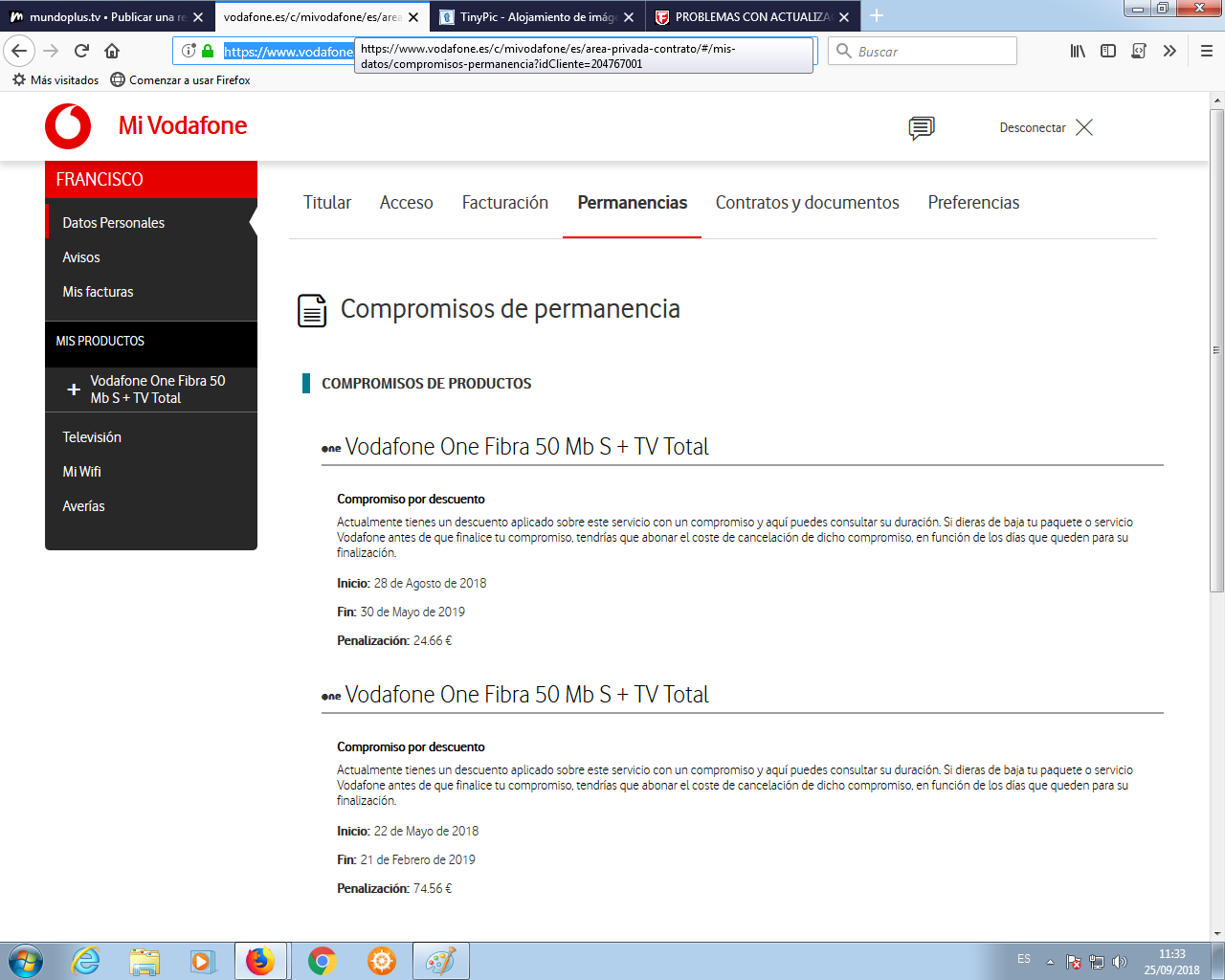Viewport: 1225px width, 980px height.
Task: Open a new browser tab
Action: (x=877, y=16)
